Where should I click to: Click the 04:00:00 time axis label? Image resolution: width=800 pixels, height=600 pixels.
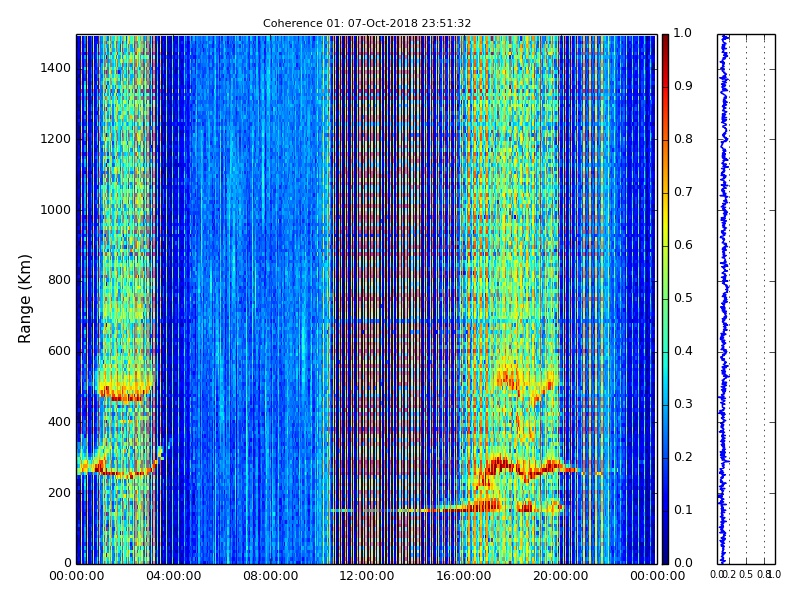pyautogui.click(x=173, y=577)
